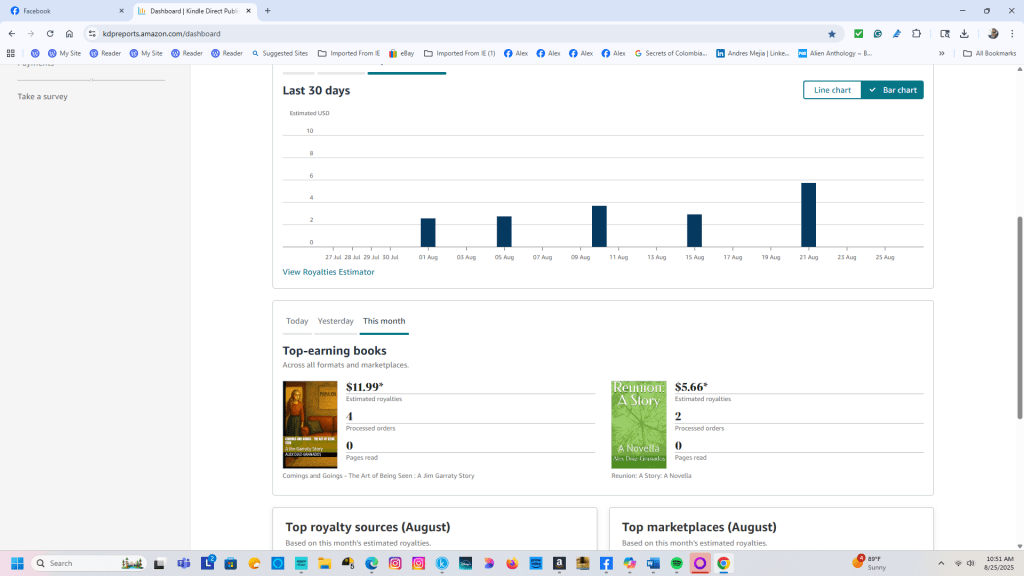Open the Reunion: A Story book cover
The width and height of the screenshot is (1024, 576).
click(x=638, y=424)
